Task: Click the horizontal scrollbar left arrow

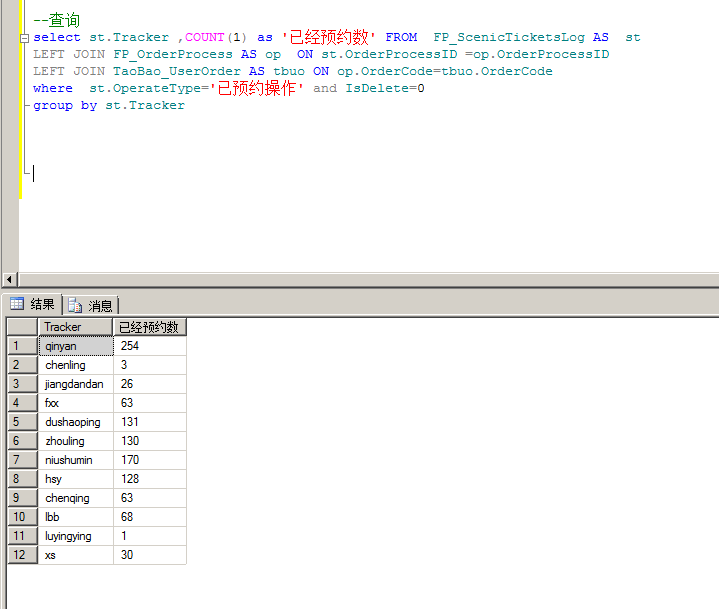Action: 9,279
